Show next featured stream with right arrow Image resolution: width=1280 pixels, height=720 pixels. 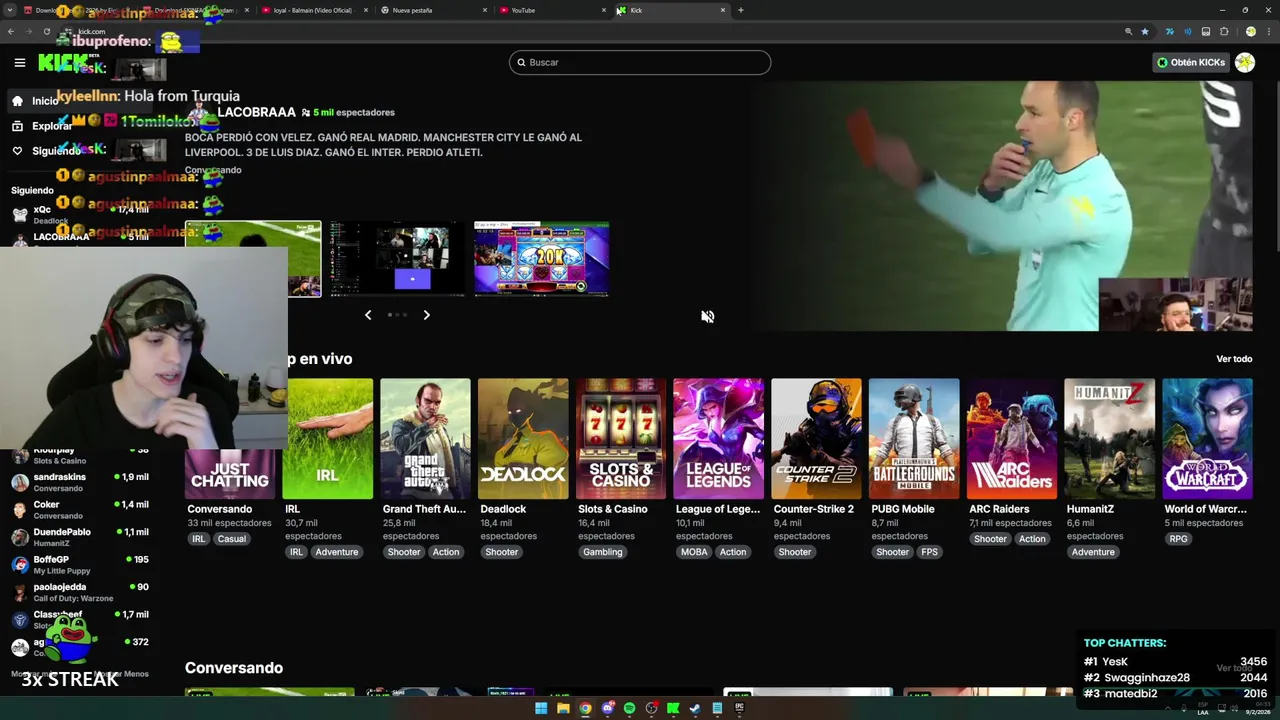[x=426, y=315]
